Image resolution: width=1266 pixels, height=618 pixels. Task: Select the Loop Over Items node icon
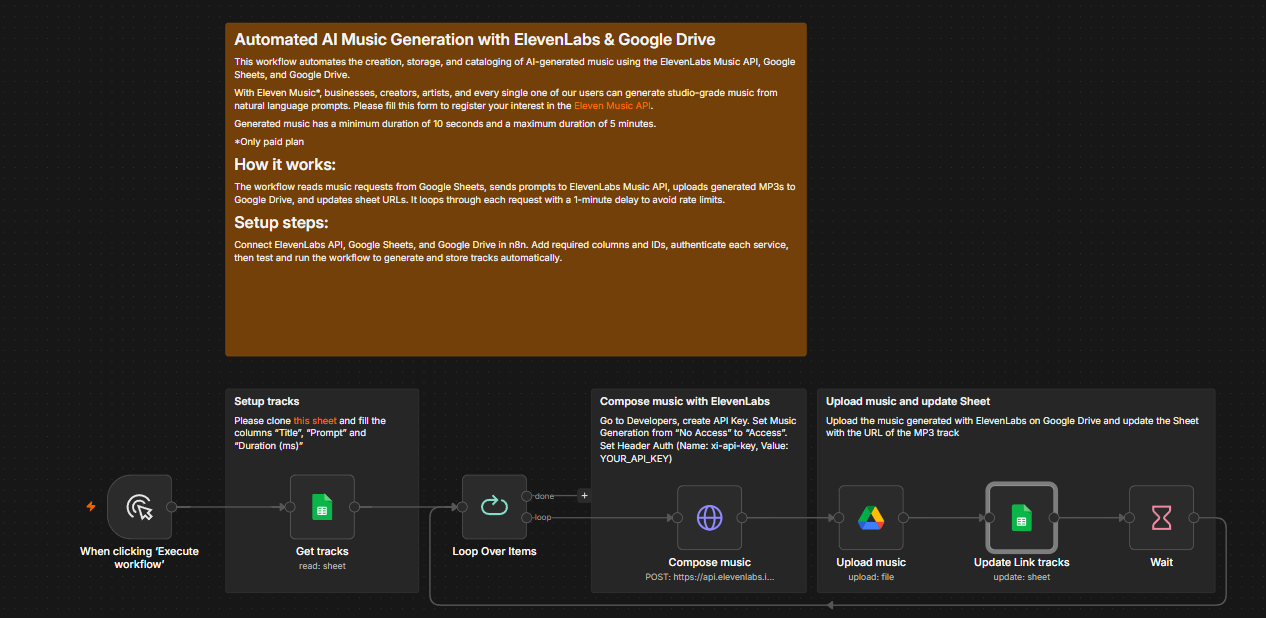pos(494,507)
